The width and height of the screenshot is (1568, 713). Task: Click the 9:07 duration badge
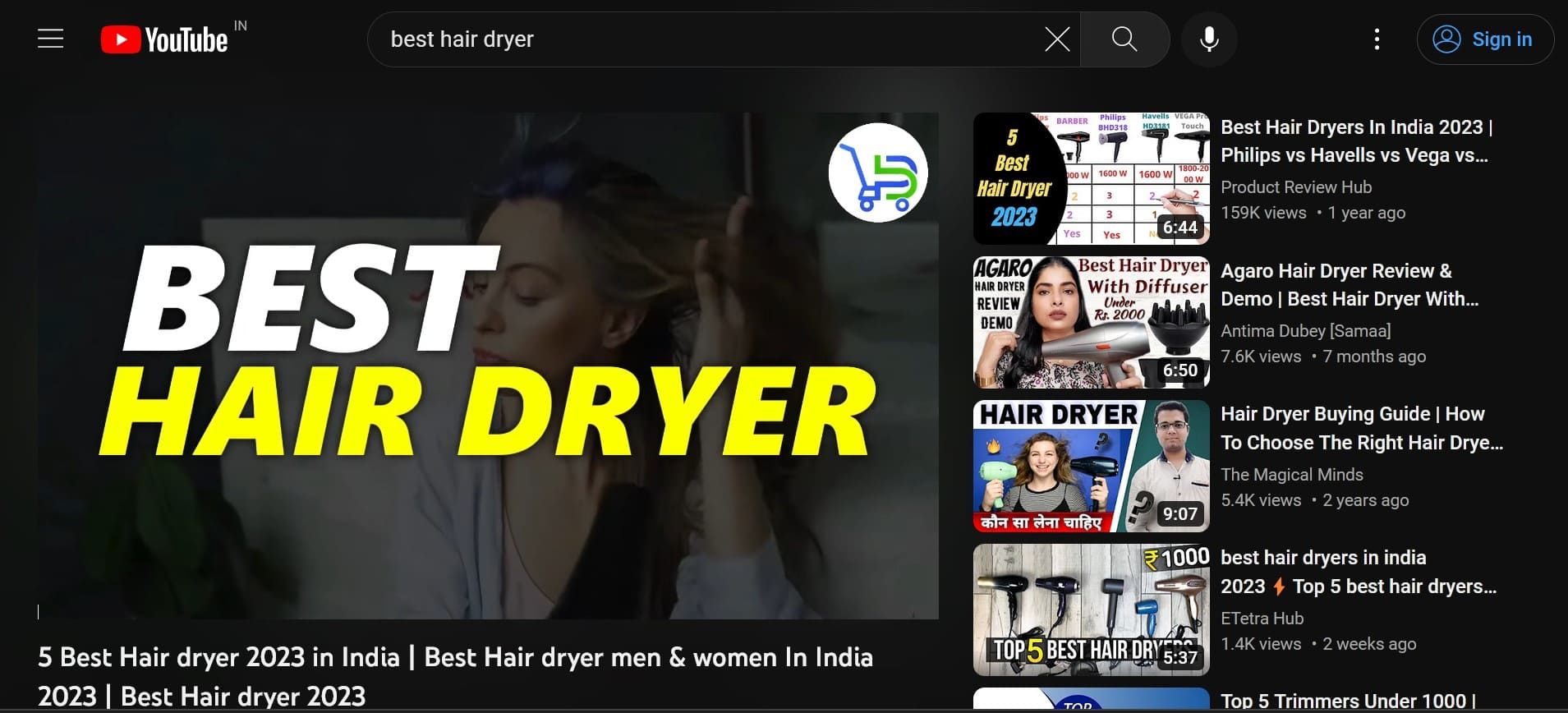click(1180, 513)
